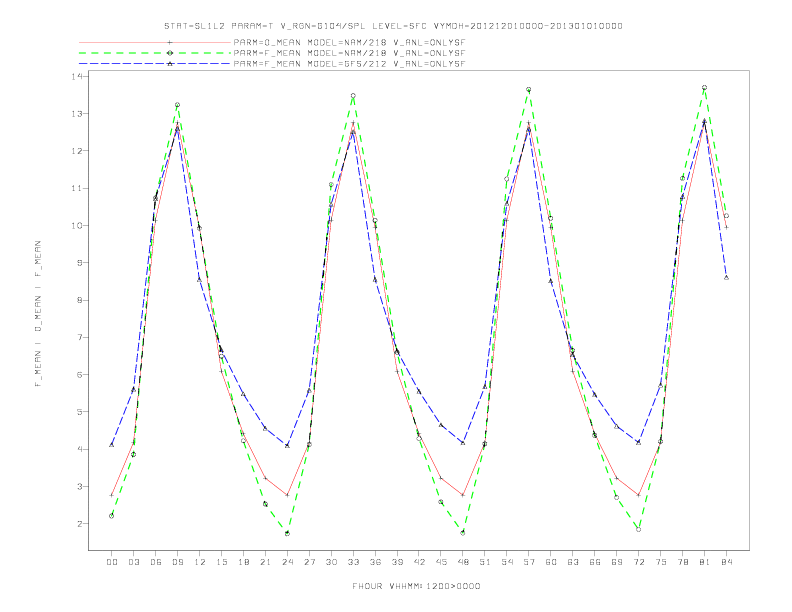The image size is (792, 612).
Task: Click the triangle marker on the blue legend line
Action: pyautogui.click(x=170, y=64)
